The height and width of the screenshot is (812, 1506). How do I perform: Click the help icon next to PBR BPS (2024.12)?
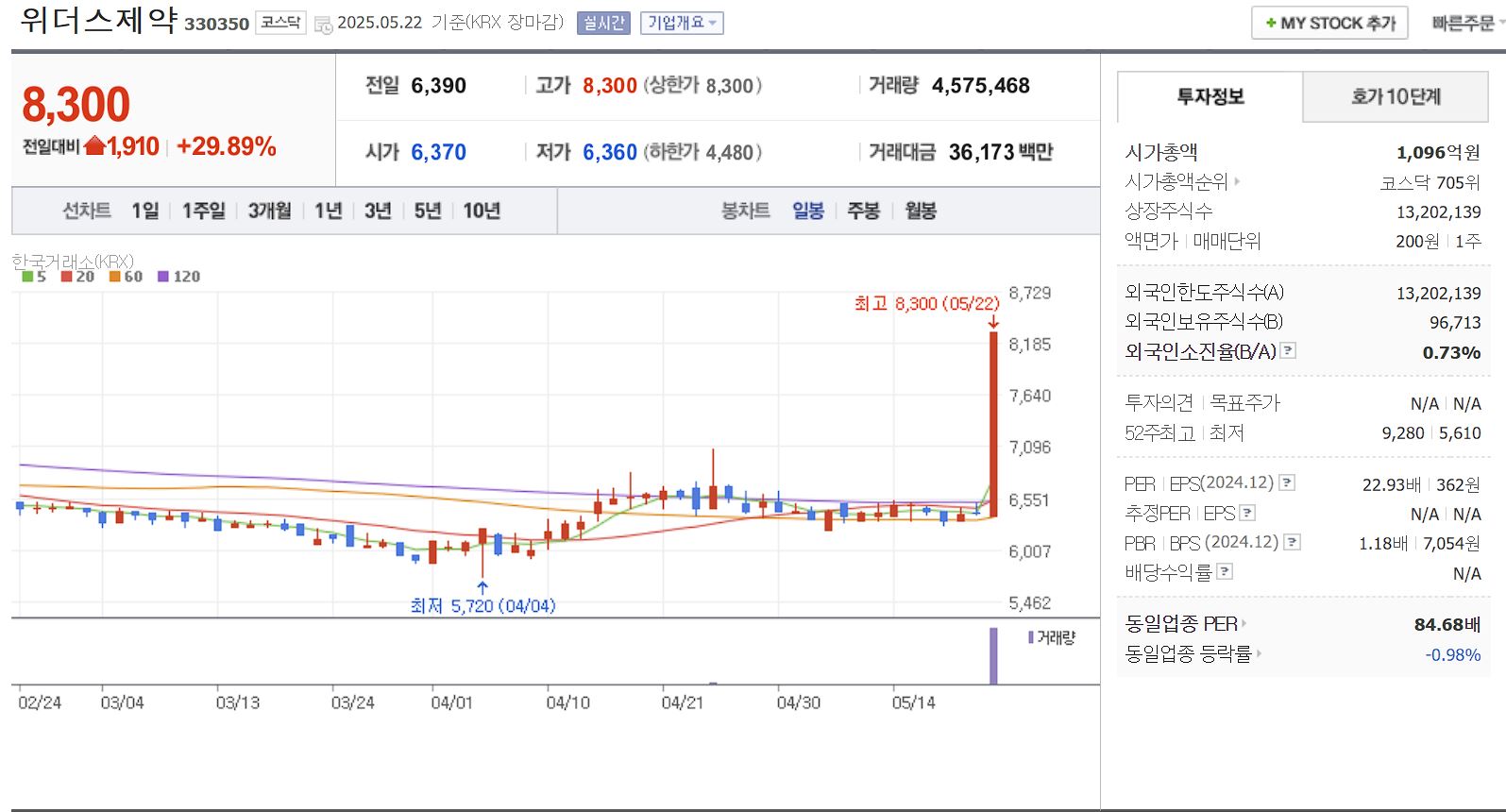coord(1293,542)
